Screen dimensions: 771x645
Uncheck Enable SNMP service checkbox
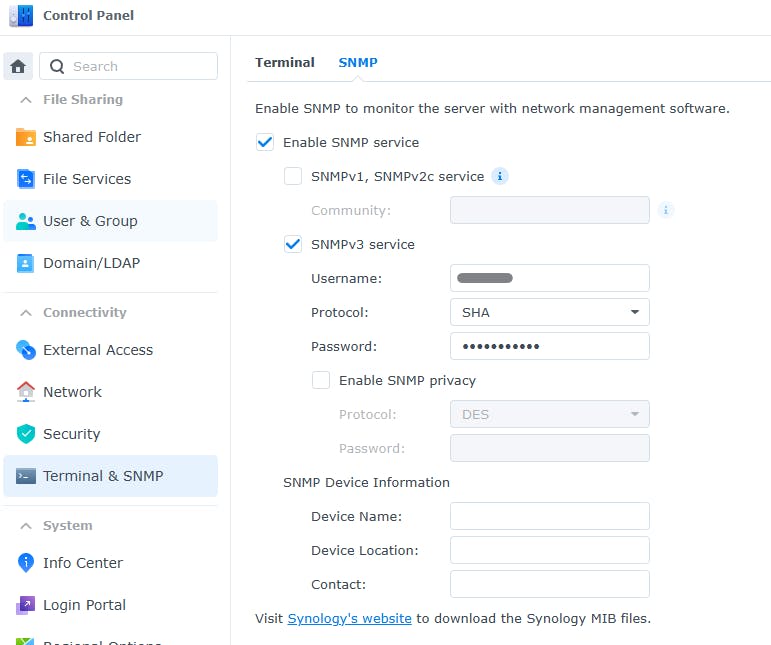click(x=265, y=142)
